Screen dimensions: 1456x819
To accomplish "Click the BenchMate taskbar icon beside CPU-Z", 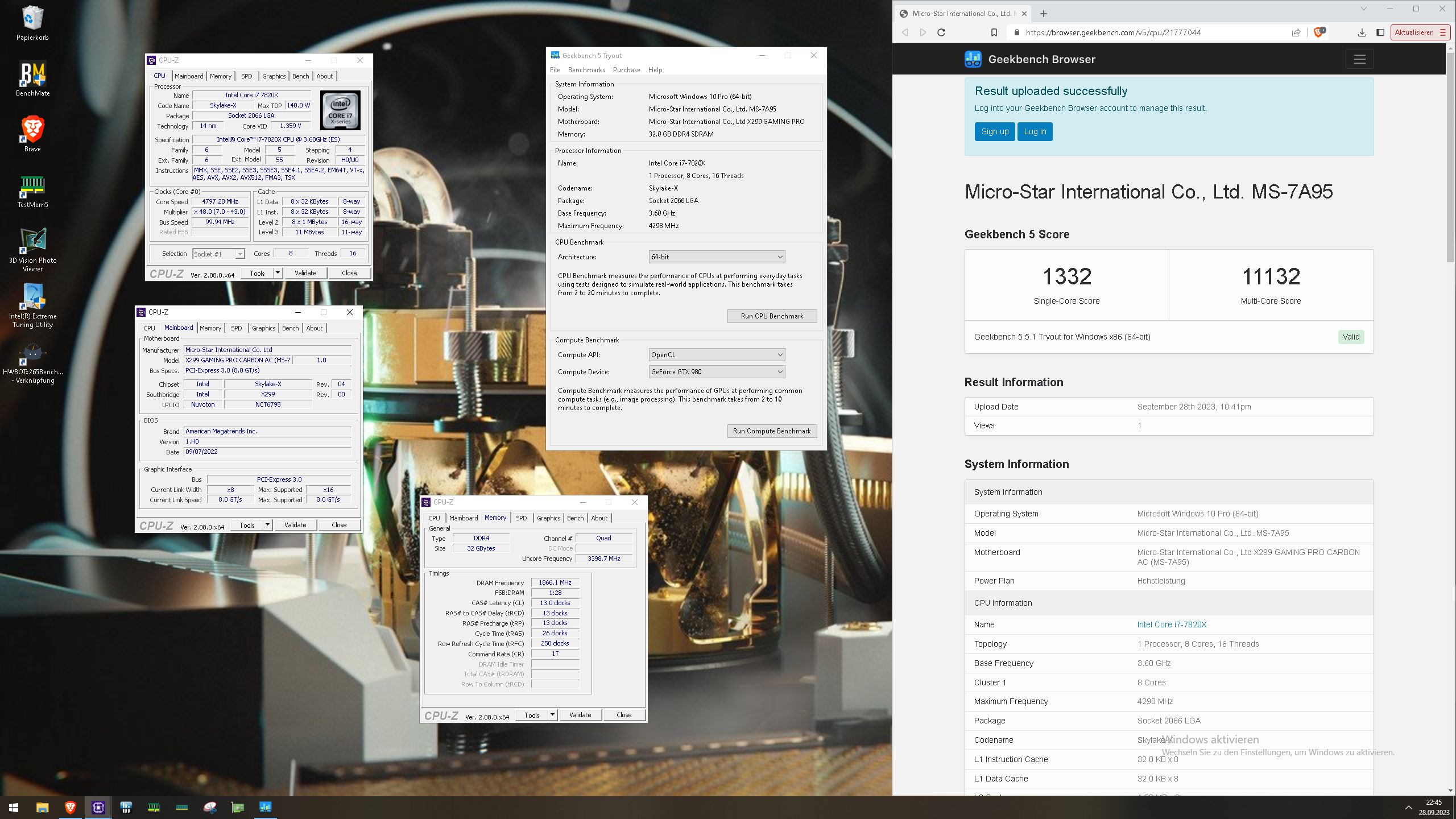I will tap(126, 807).
